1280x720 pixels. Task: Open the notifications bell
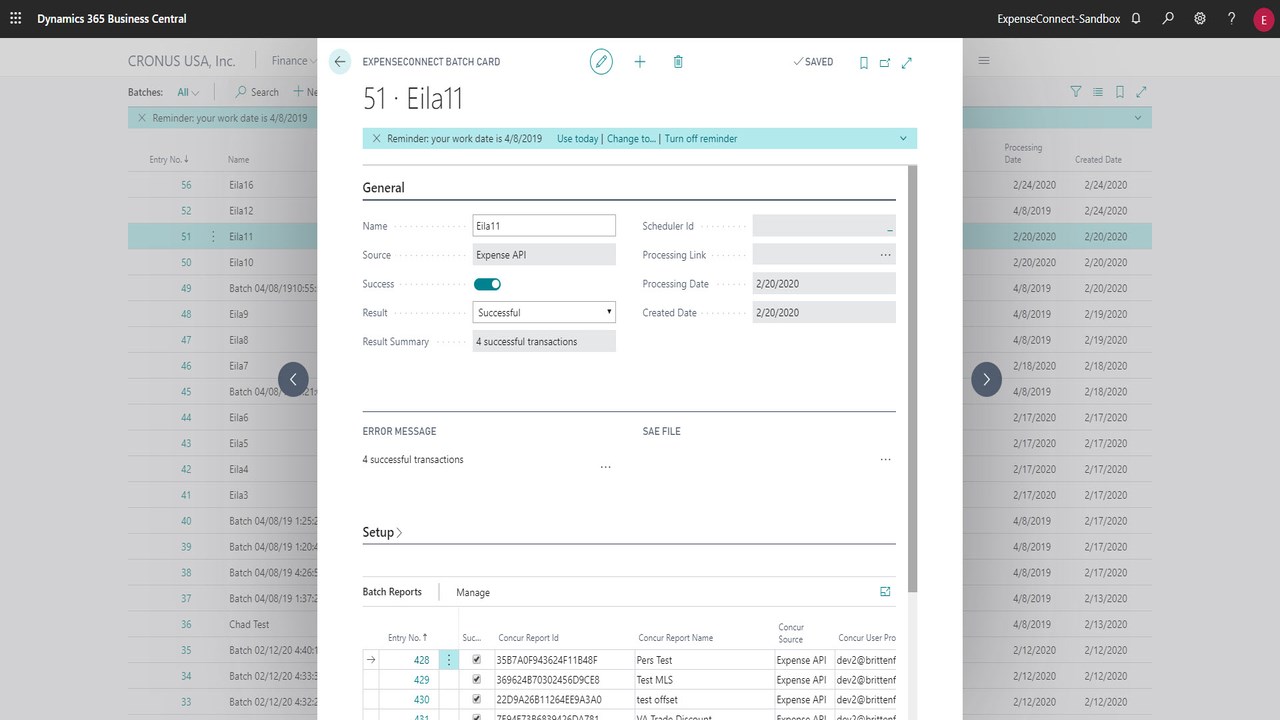(1136, 19)
